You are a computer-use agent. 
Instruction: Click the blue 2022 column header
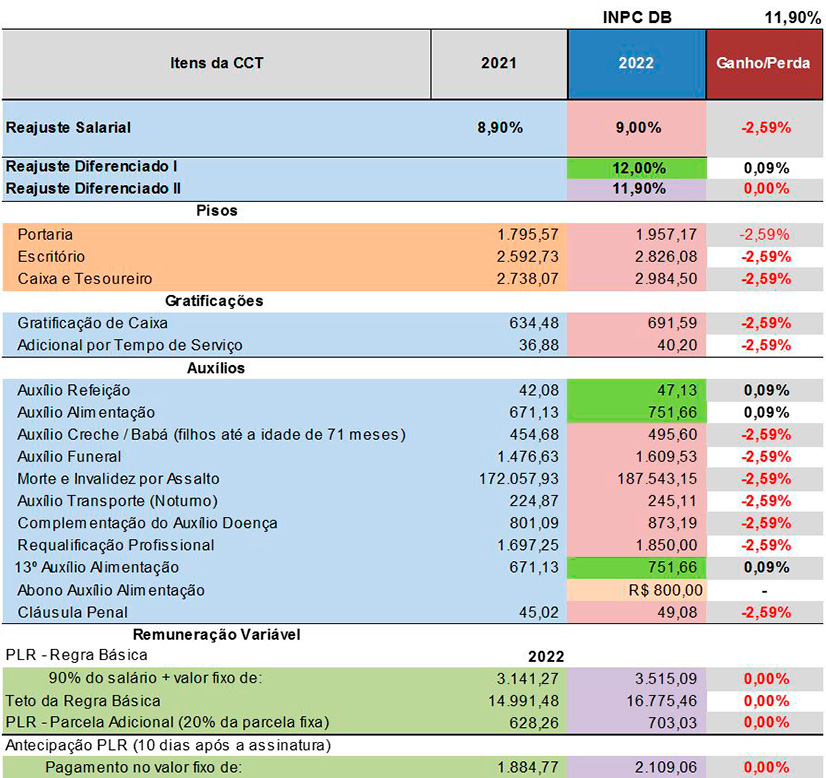pyautogui.click(x=636, y=64)
